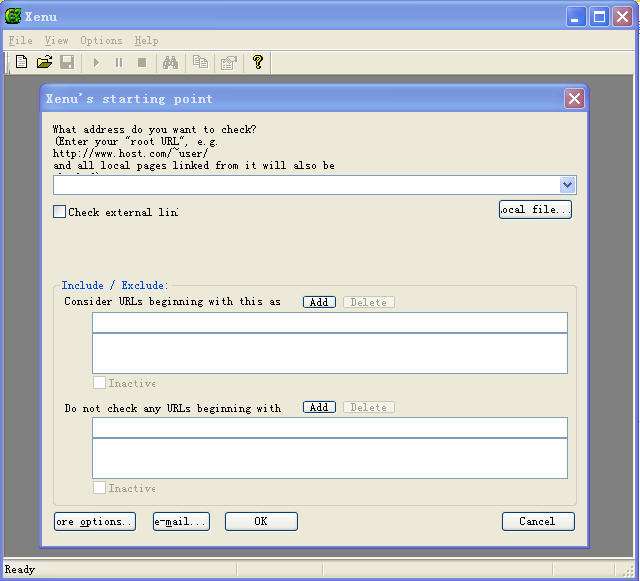Minimize the Xenu main window
The height and width of the screenshot is (581, 640).
576,17
